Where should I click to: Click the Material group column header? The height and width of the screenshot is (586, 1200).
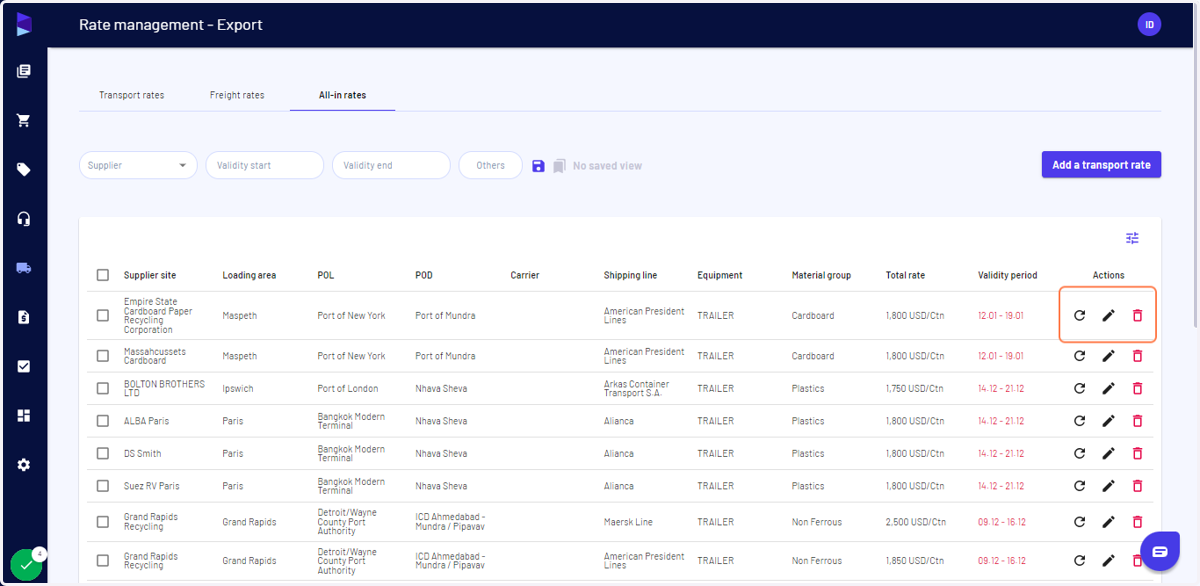[821, 275]
